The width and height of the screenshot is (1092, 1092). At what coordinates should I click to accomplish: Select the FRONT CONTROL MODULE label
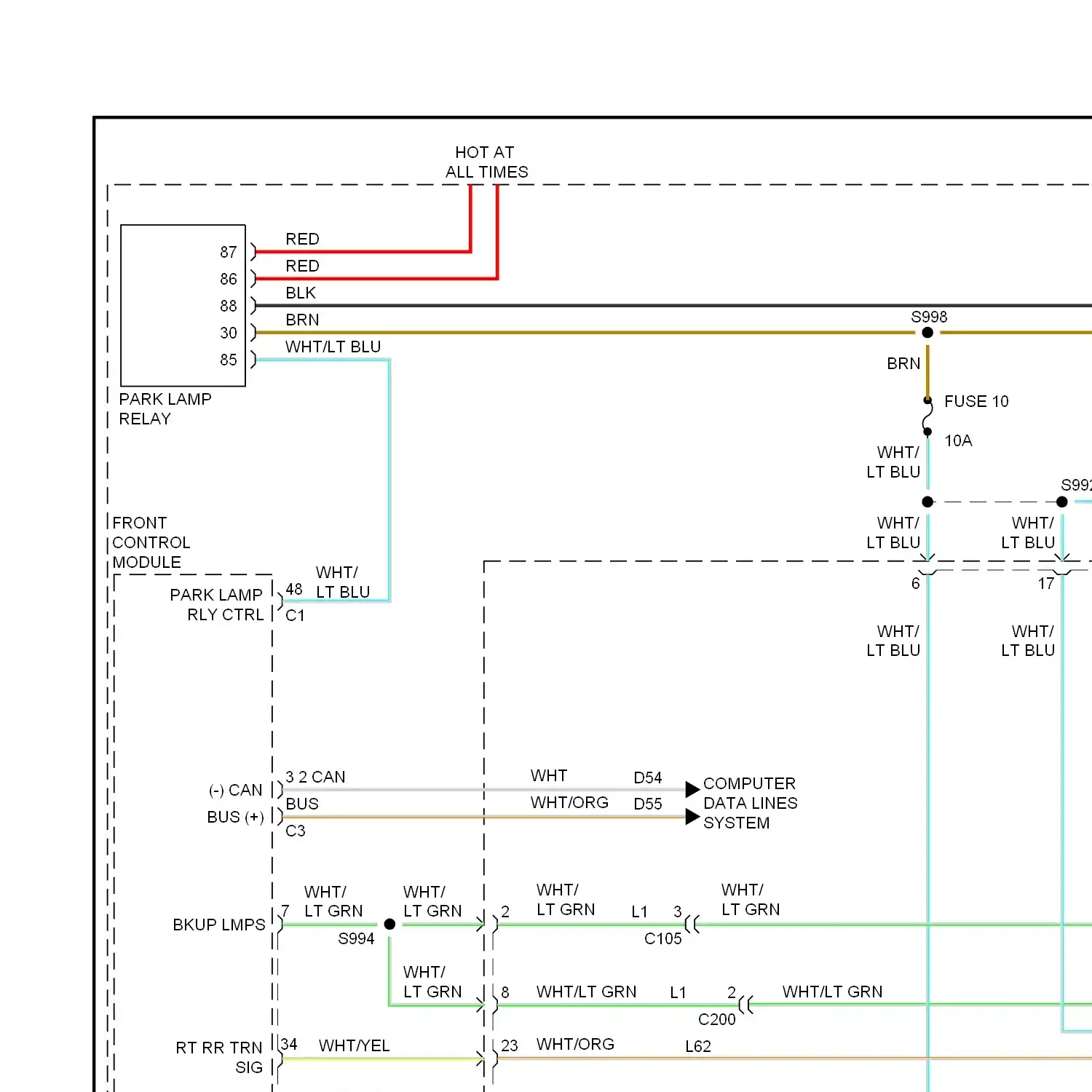(151, 542)
